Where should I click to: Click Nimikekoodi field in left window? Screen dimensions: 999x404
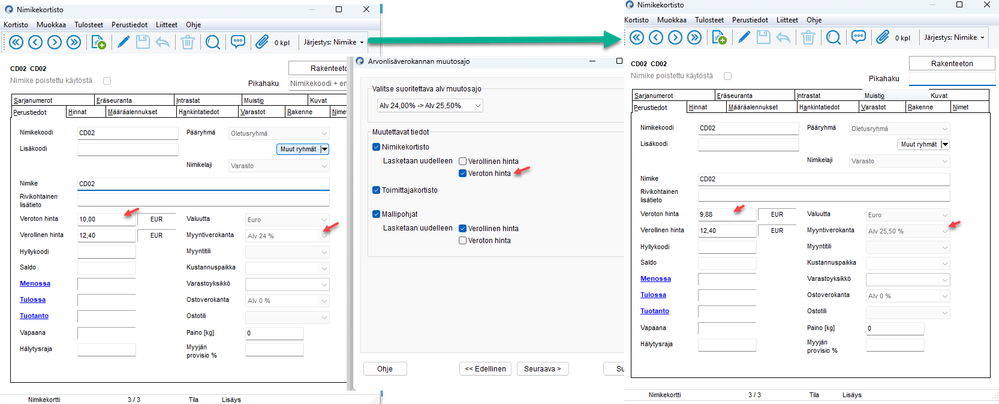pos(127,133)
